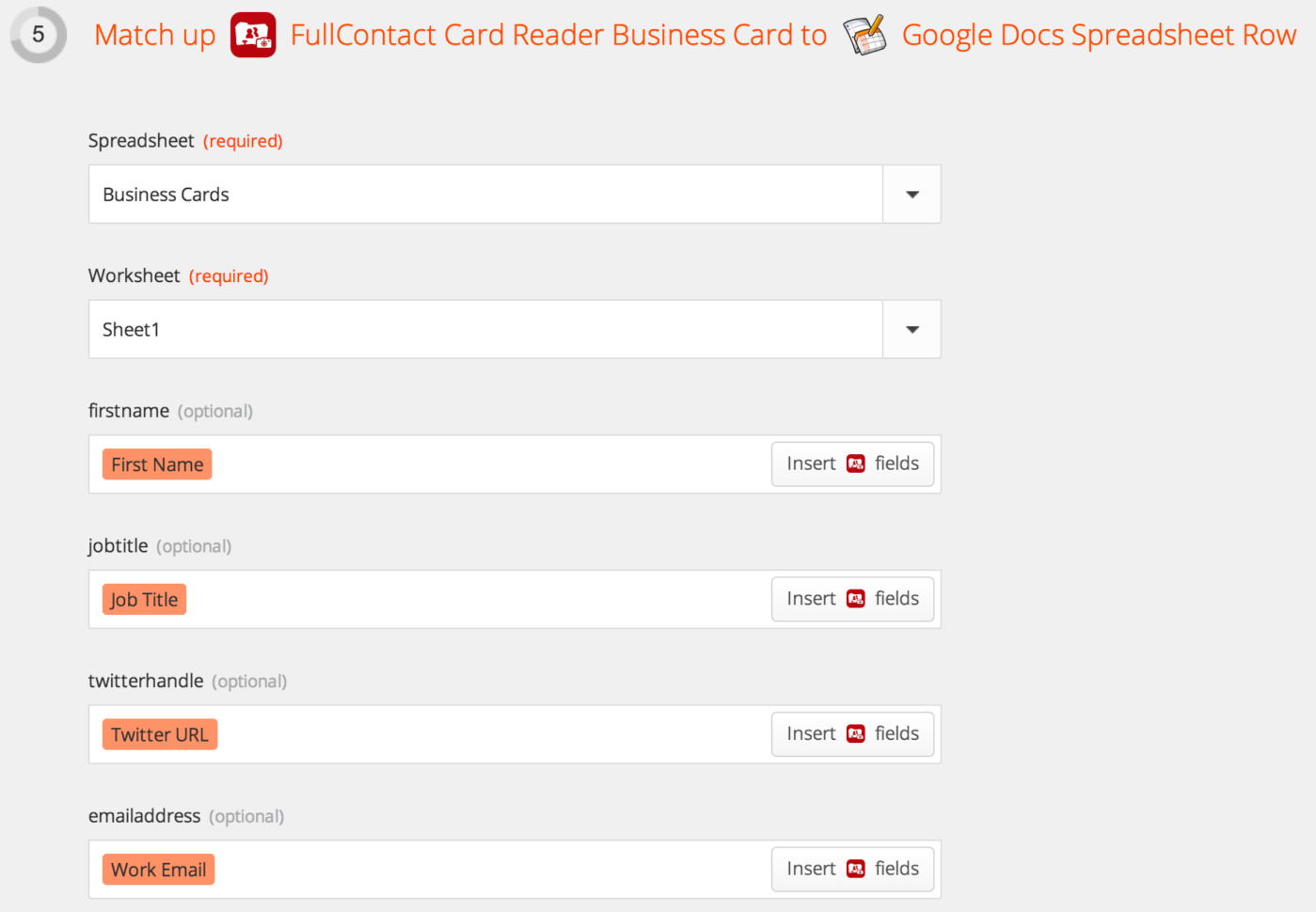This screenshot has height=912, width=1316.
Task: Click inside the firstname input field
Action: click(470, 464)
